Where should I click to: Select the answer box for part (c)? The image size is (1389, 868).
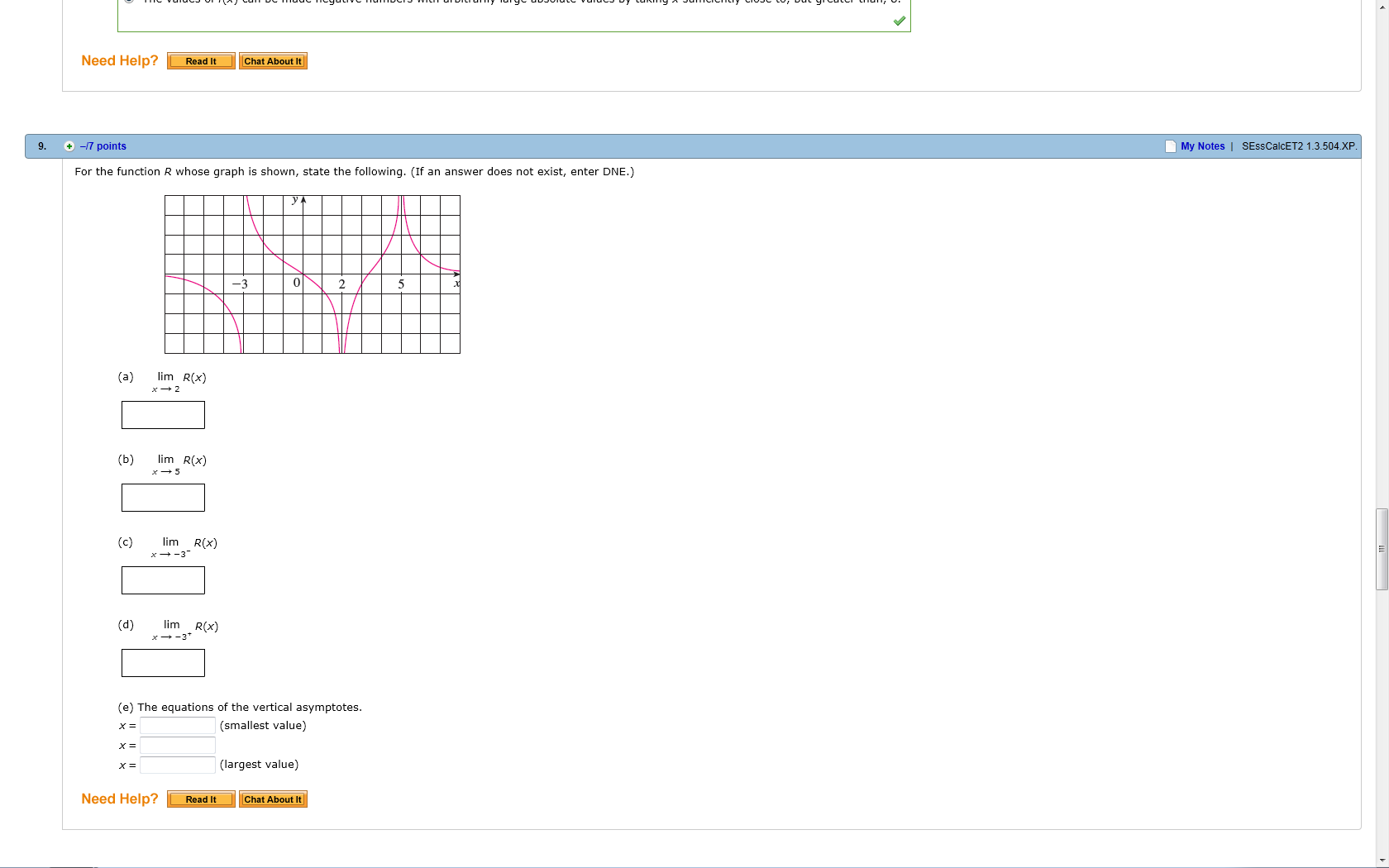163,580
